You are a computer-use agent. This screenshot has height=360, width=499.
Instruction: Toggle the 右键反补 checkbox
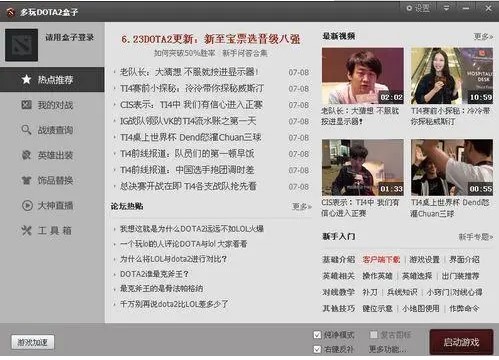(317, 349)
